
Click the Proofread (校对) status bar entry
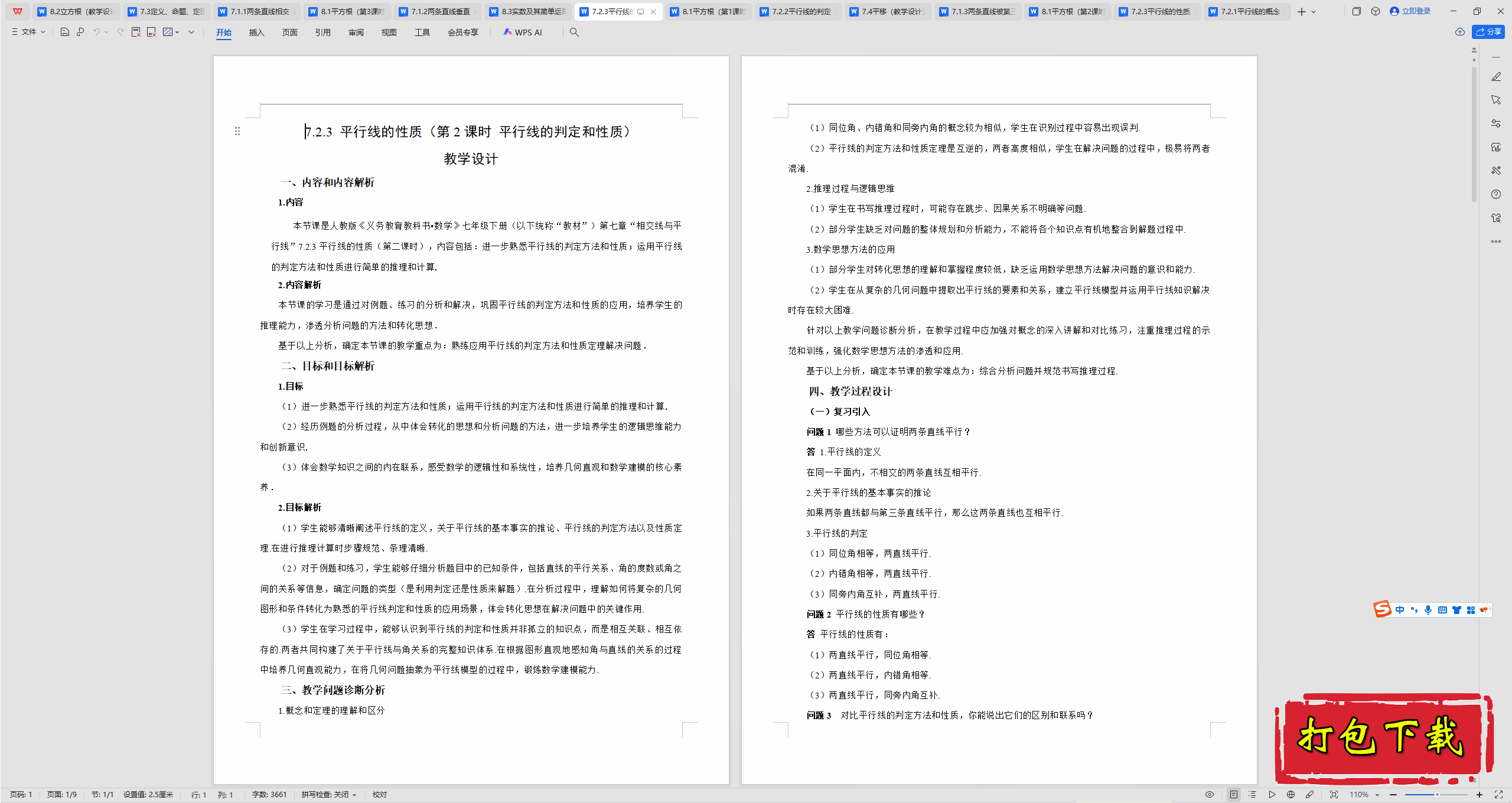380,795
